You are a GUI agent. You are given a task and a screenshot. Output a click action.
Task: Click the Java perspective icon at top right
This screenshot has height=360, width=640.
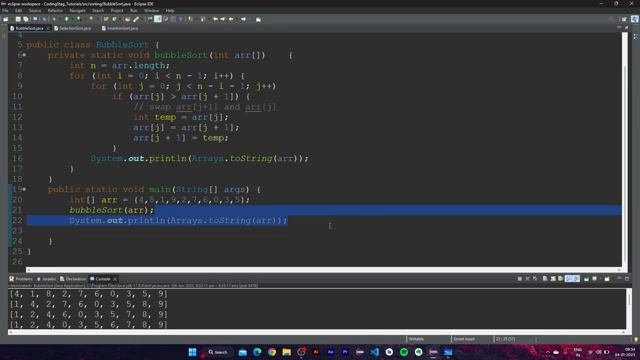(x=634, y=19)
